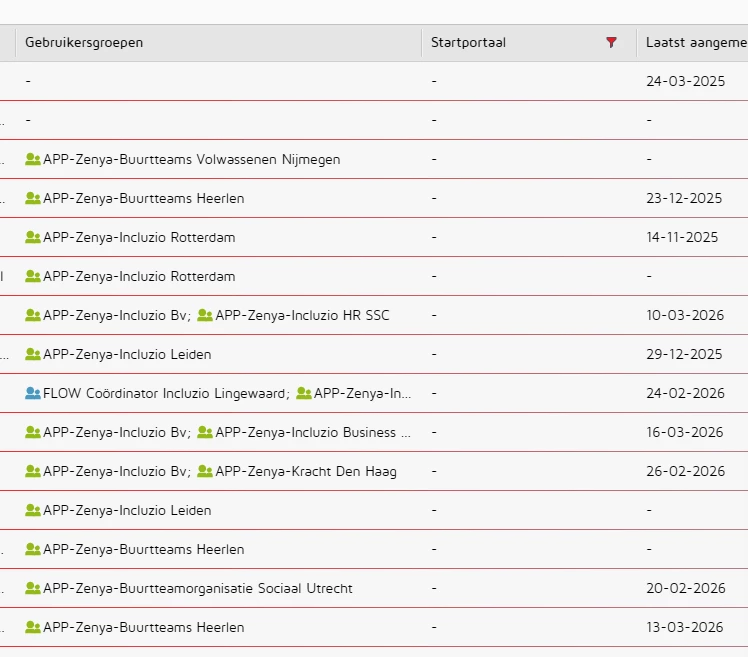
Task: Select Buurtteams Heerlen text in 13-03-2026 row
Action: (x=144, y=627)
